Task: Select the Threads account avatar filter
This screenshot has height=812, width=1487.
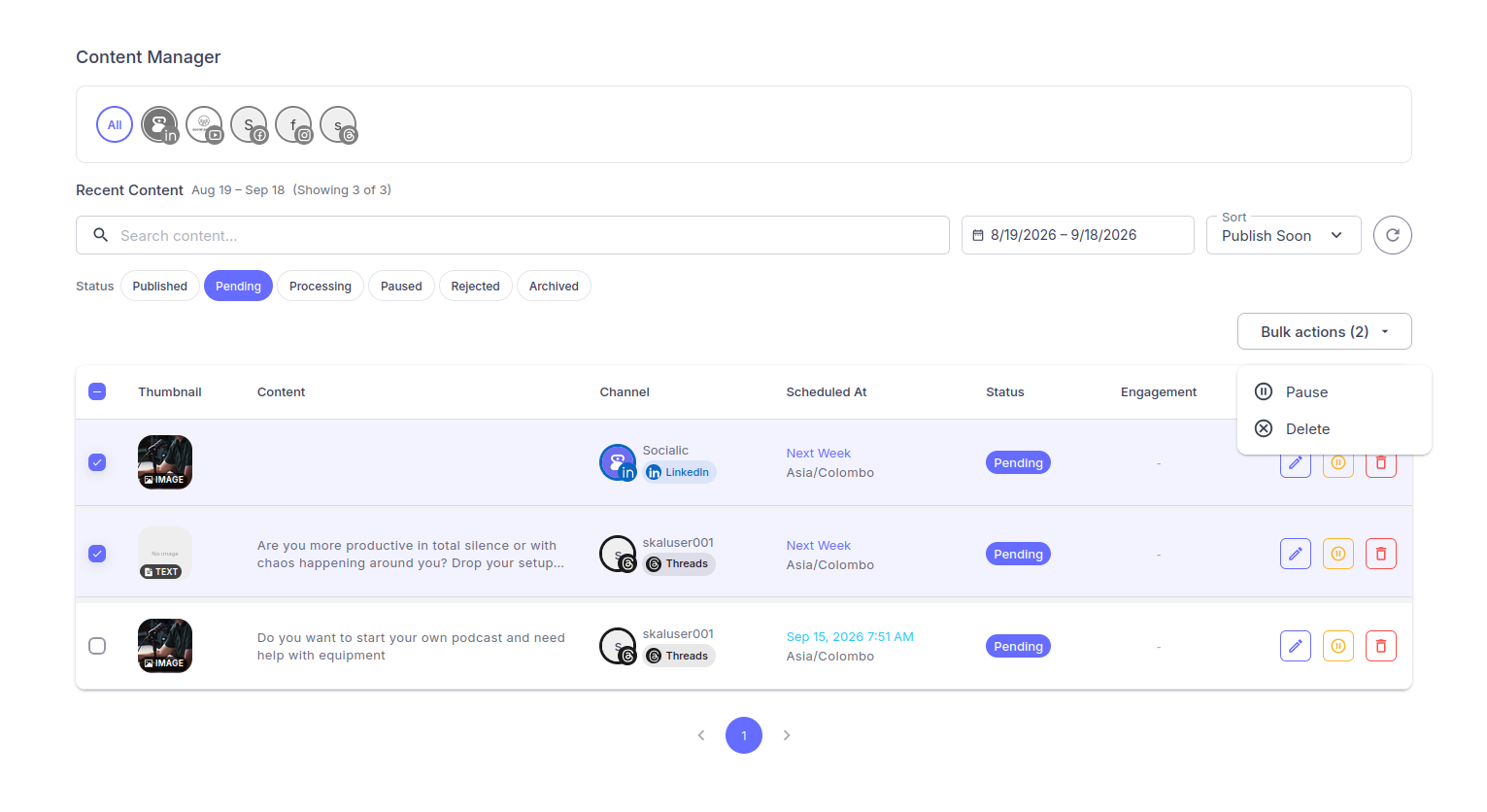Action: click(338, 124)
